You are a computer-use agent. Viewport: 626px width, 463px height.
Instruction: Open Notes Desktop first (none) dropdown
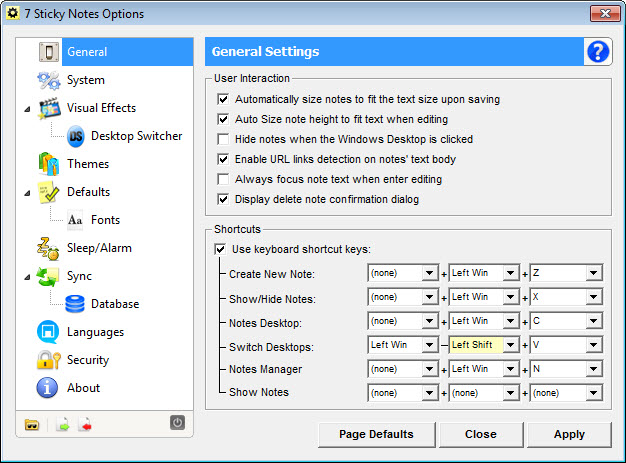tap(430, 321)
